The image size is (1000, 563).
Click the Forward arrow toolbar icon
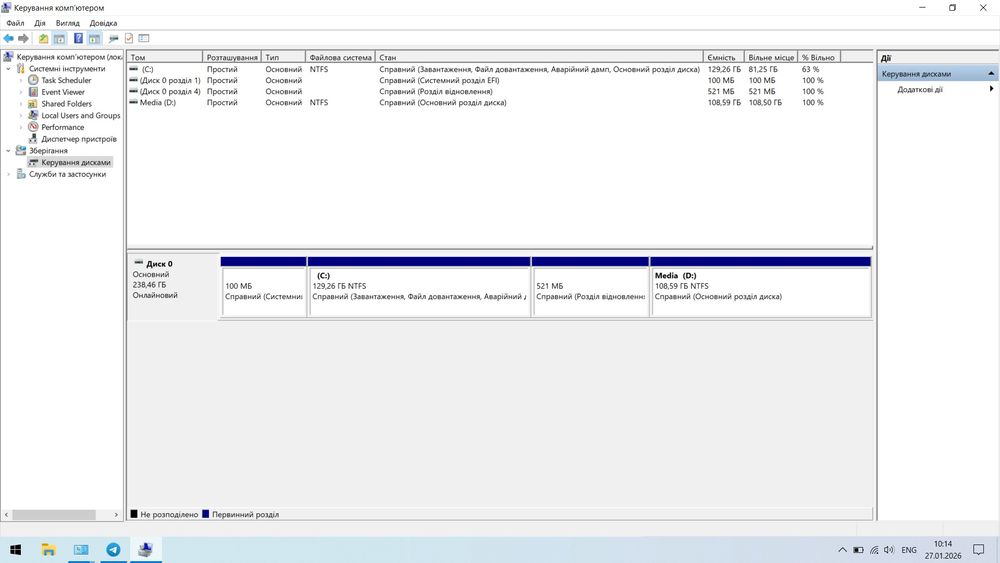24,39
